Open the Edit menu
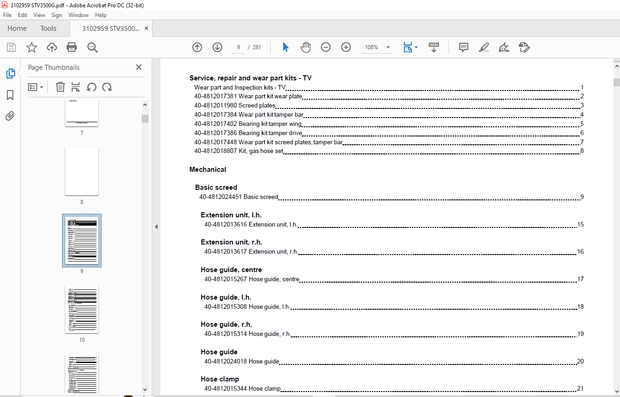The image size is (620, 397). pyautogui.click(x=23, y=15)
